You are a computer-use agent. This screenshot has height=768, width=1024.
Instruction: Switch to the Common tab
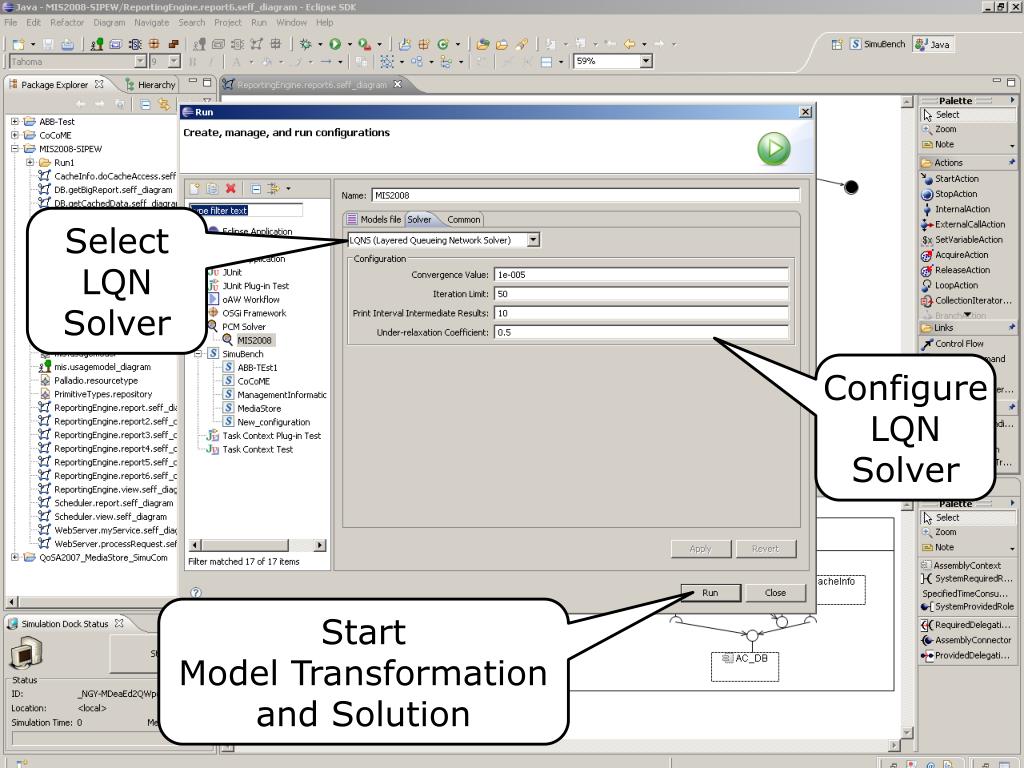coord(464,219)
